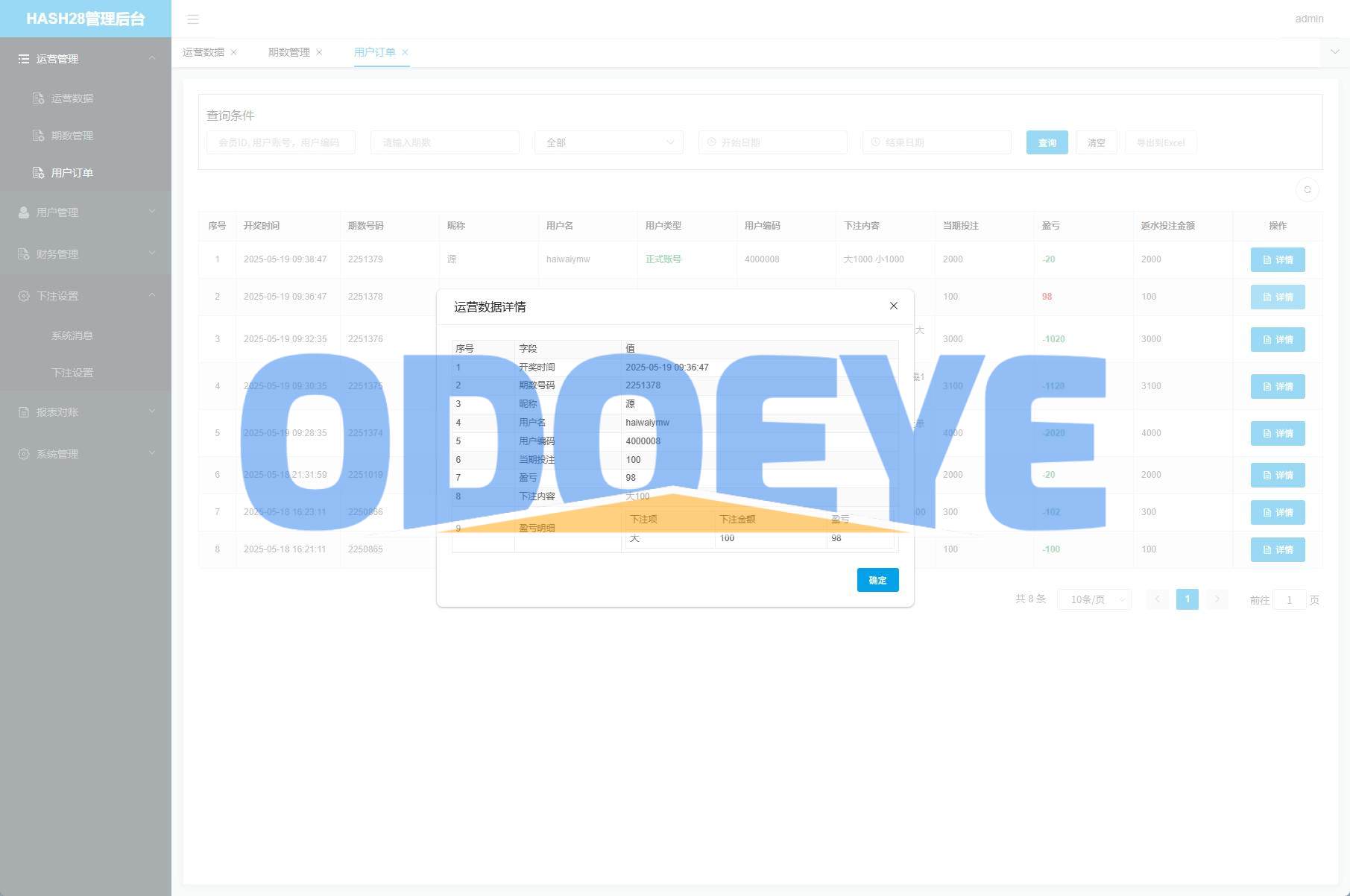Collapse the 运营管理 sidebar menu
Viewport: 1350px width, 896px height.
tap(86, 59)
